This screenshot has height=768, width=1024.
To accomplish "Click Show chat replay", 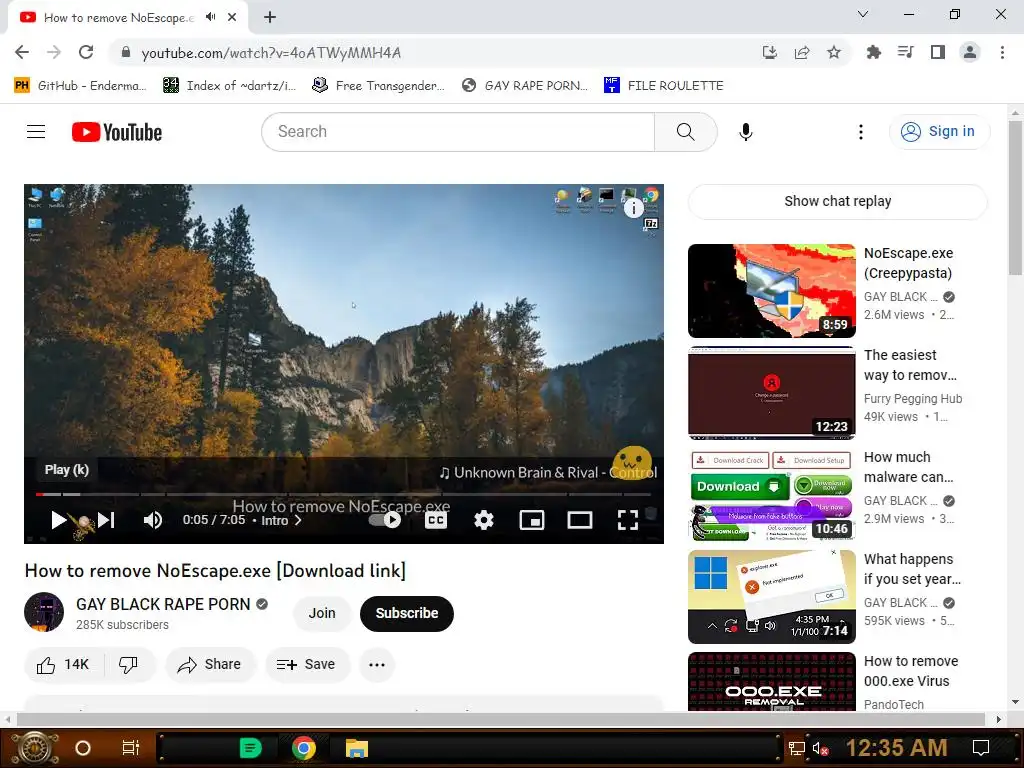I will click(837, 201).
